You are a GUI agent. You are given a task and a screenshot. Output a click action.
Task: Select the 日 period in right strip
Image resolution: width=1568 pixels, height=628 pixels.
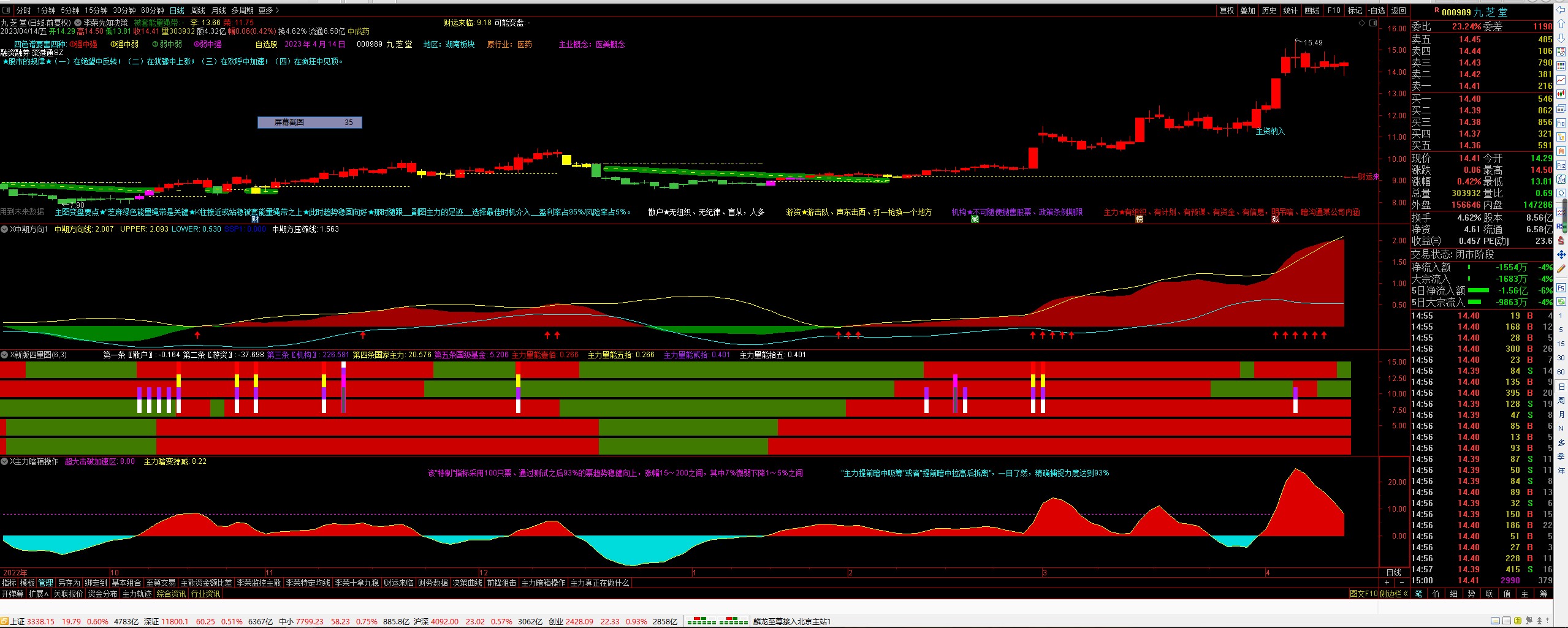[1561, 387]
